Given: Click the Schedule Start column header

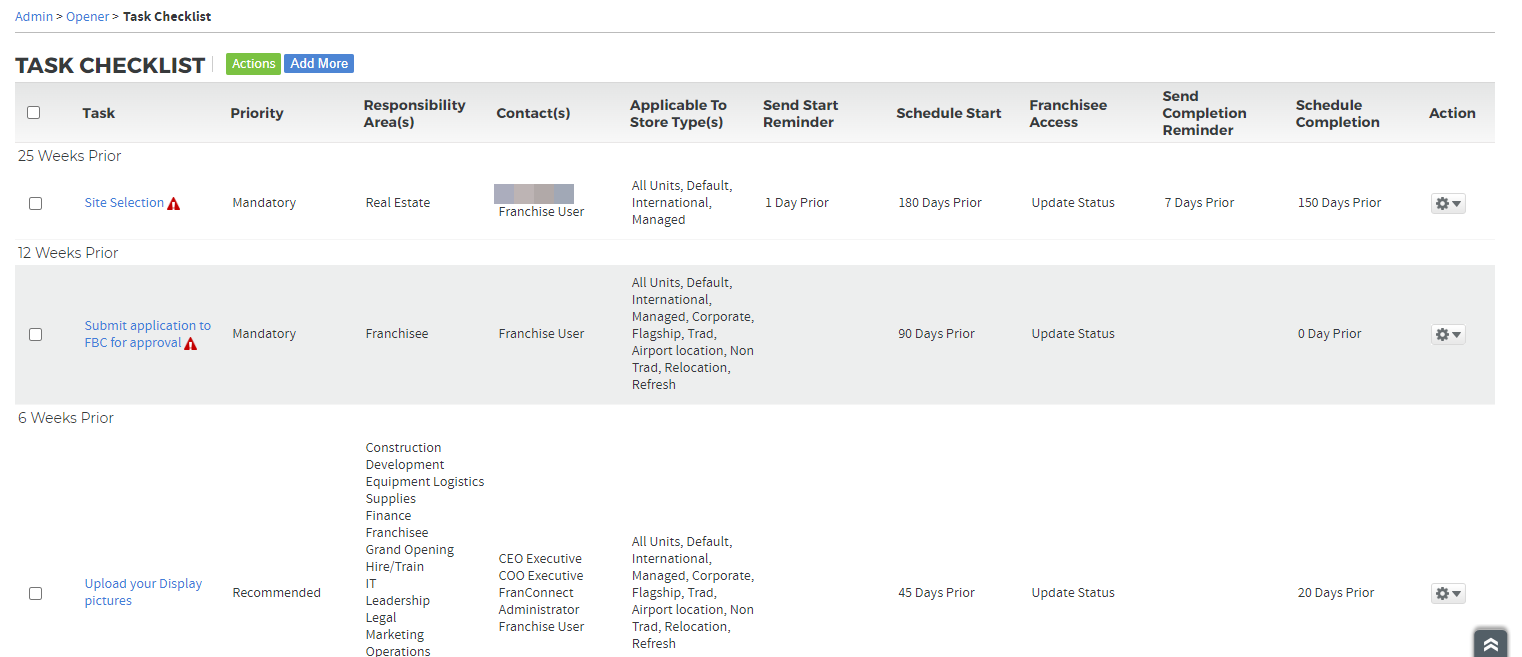Looking at the screenshot, I should [948, 113].
